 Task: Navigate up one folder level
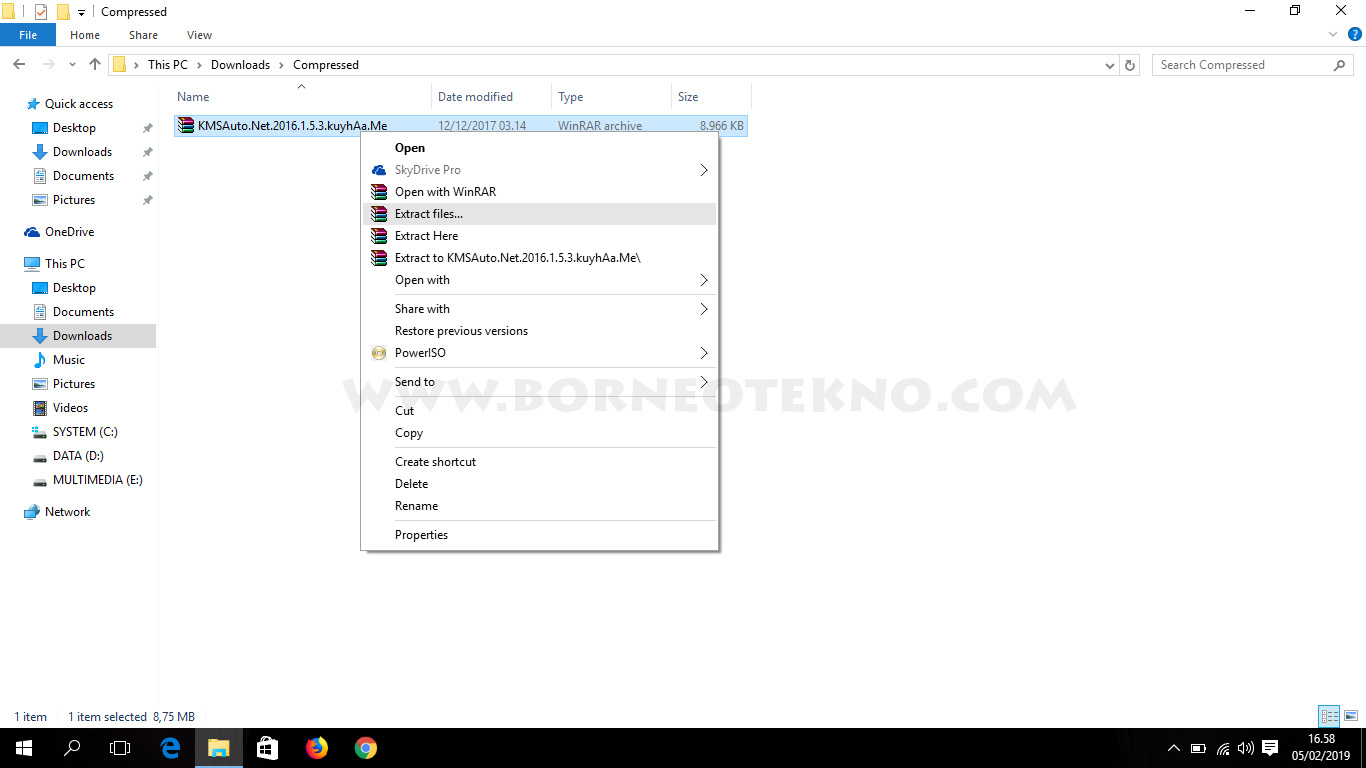[x=94, y=64]
